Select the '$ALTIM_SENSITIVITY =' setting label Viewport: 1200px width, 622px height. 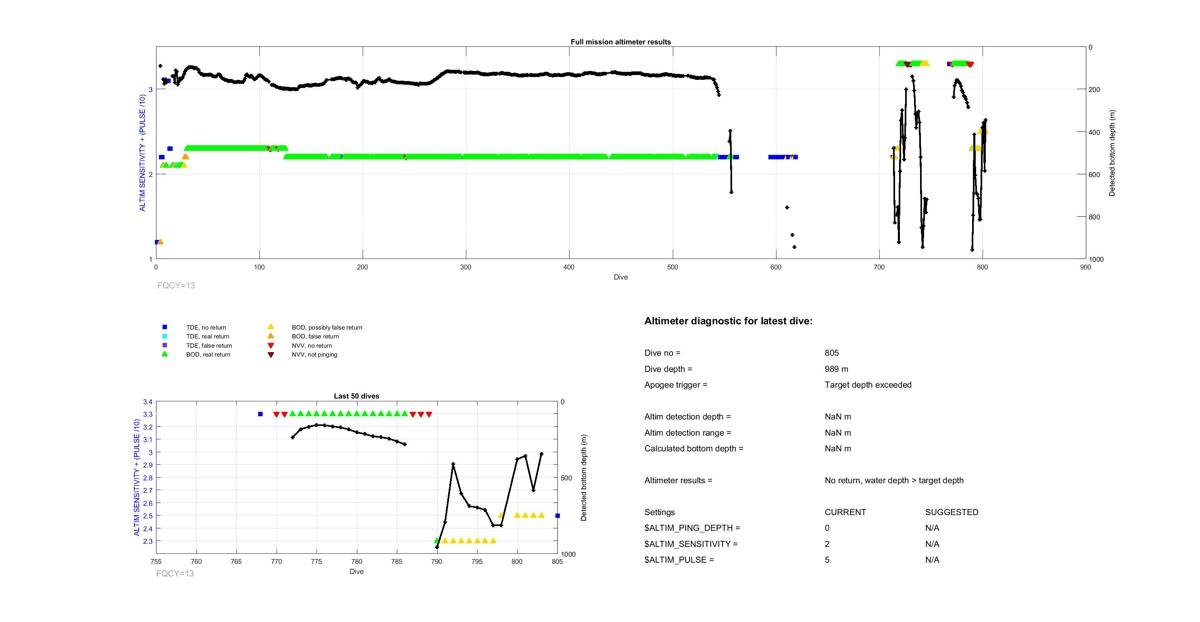click(x=691, y=544)
